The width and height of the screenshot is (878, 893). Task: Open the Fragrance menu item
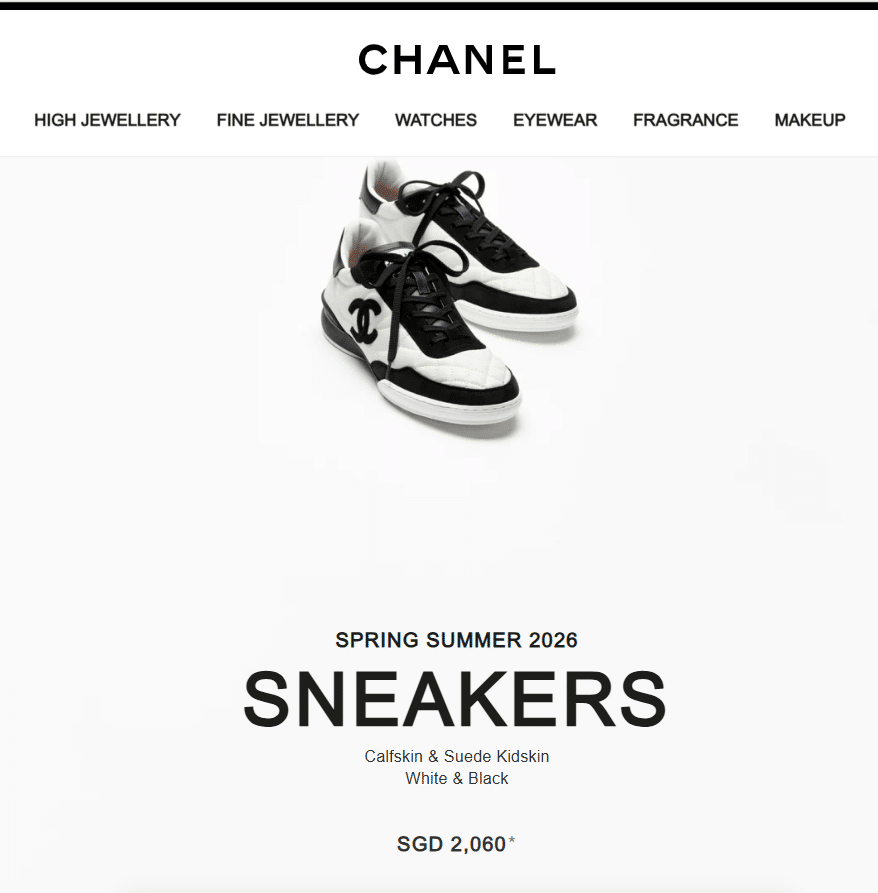(686, 120)
